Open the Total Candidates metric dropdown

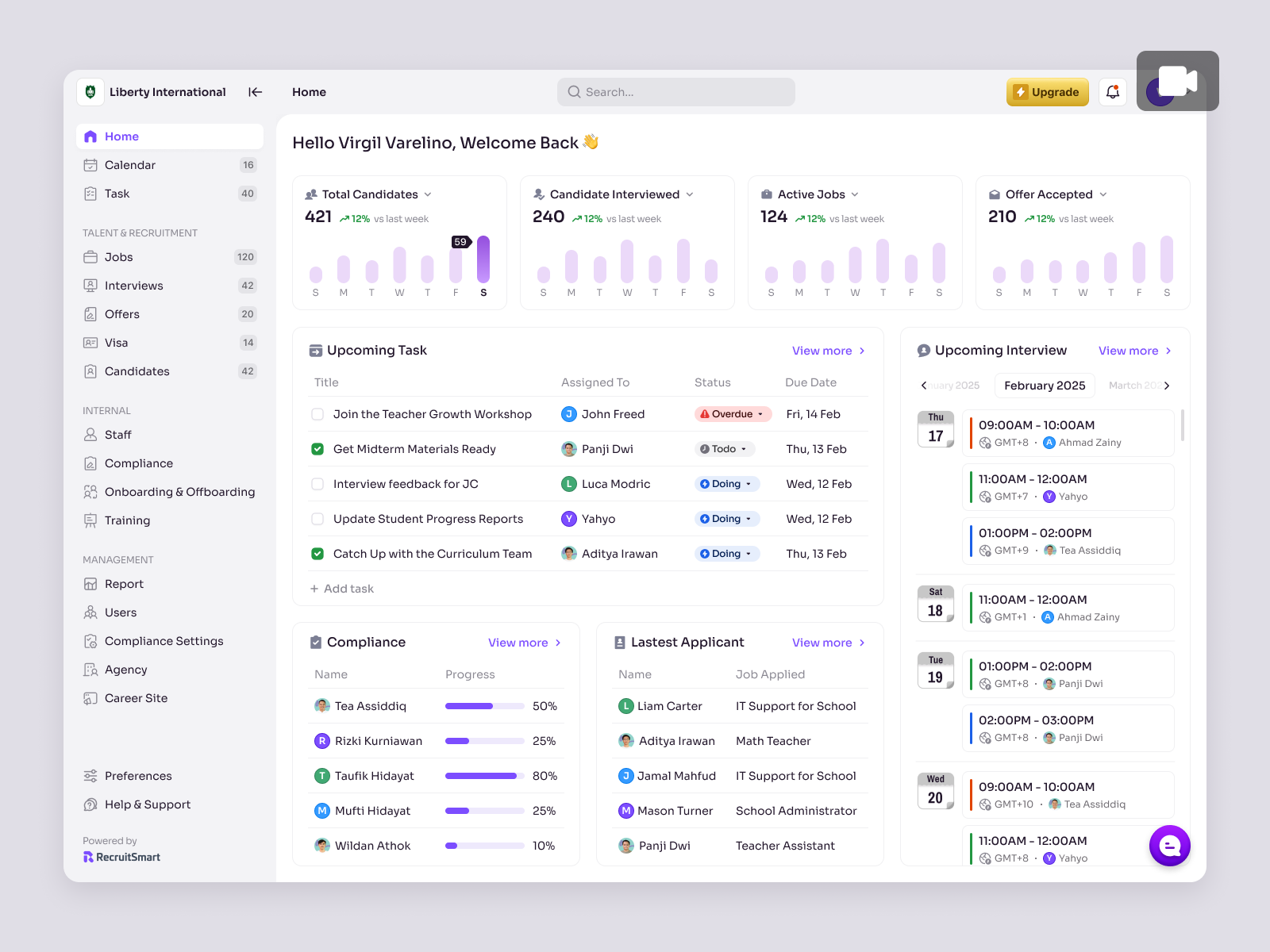(428, 194)
